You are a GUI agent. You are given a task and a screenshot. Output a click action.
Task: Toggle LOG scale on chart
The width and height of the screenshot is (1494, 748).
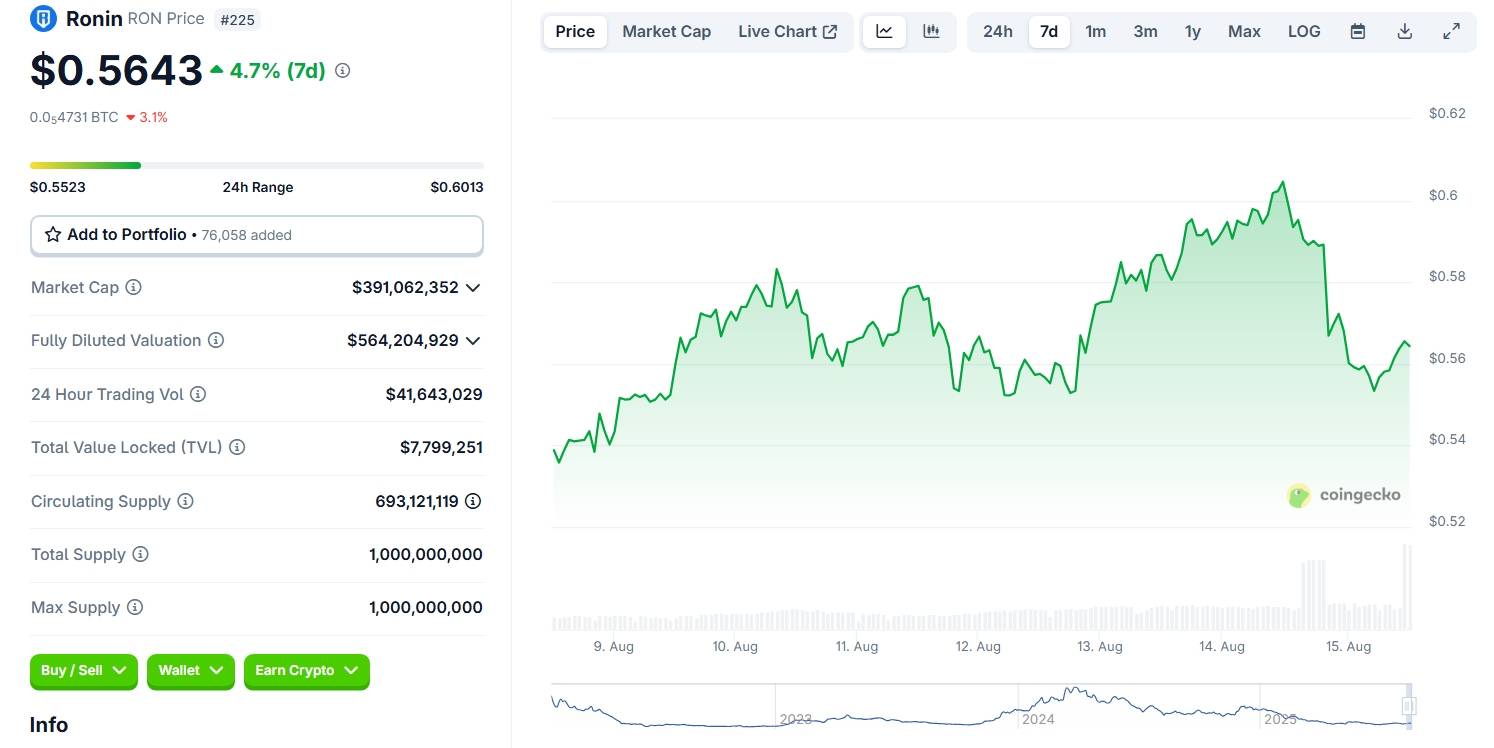(x=1304, y=31)
